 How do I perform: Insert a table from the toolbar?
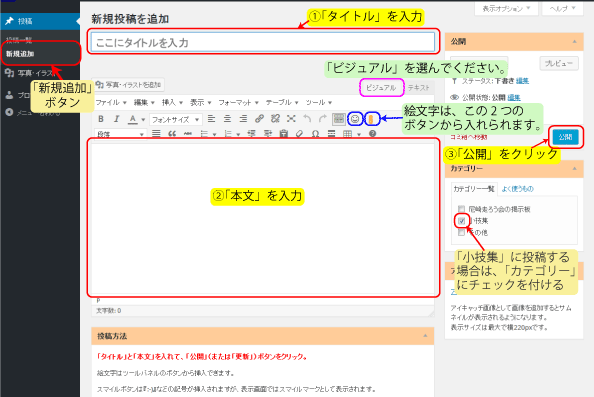pos(347,133)
